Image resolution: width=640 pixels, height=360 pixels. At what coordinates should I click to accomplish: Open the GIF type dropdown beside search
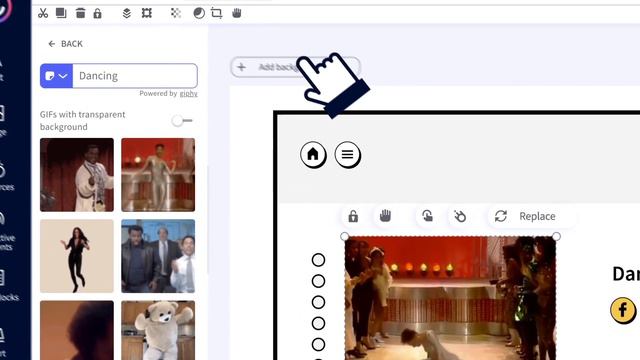pyautogui.click(x=56, y=76)
